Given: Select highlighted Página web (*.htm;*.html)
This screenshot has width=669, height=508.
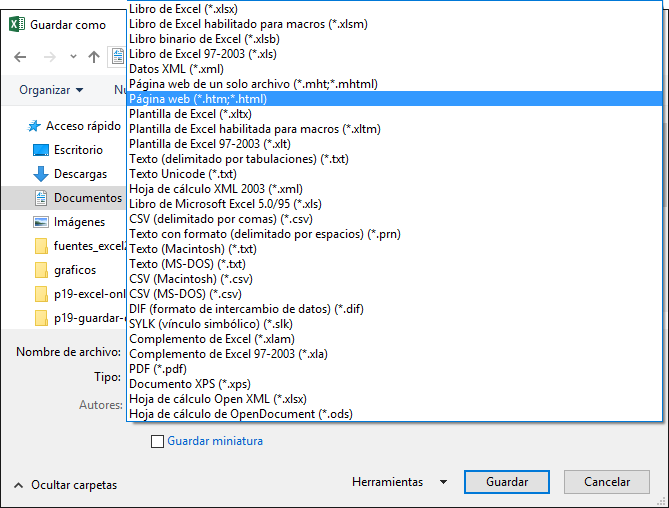Looking at the screenshot, I should pos(395,99).
